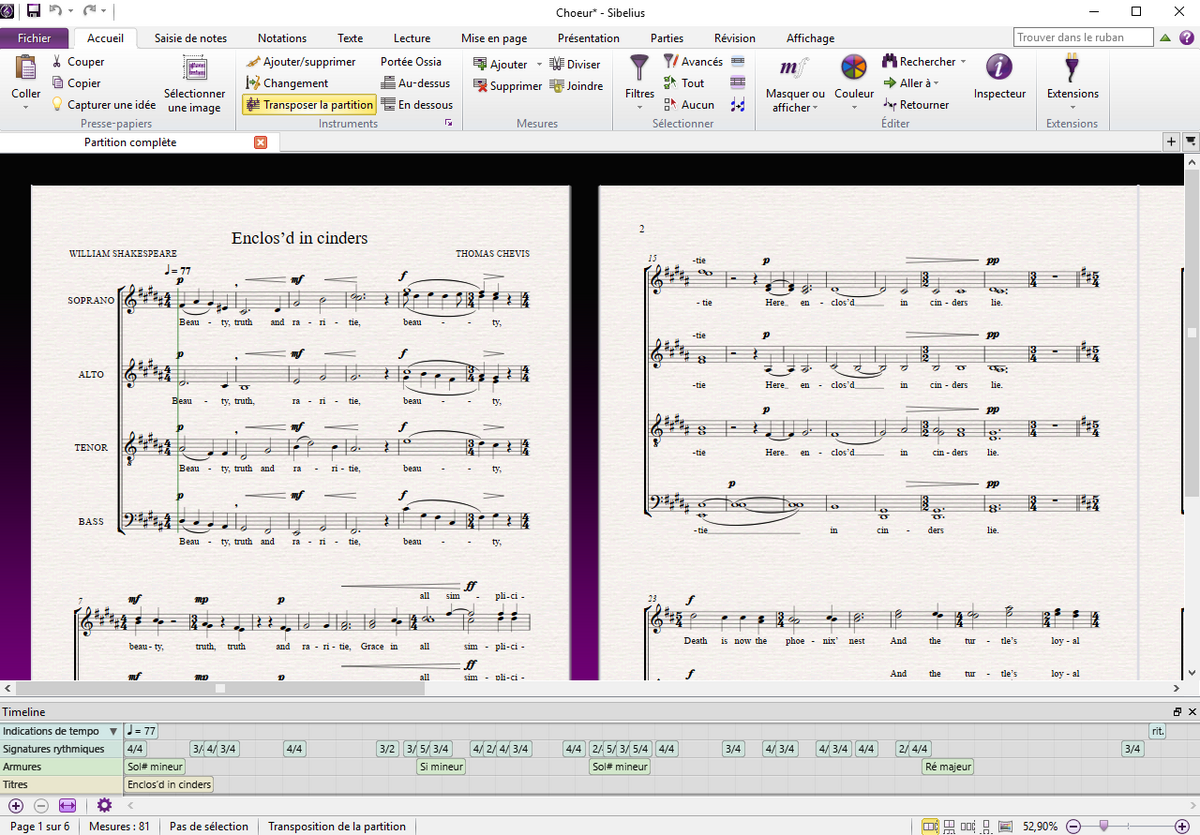
Task: Click ribbon help question mark
Action: 1185,38
